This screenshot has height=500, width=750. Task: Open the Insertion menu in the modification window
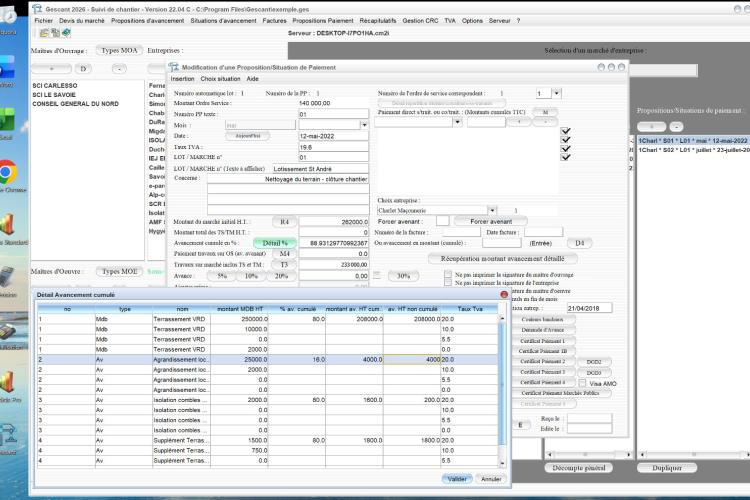[183, 79]
